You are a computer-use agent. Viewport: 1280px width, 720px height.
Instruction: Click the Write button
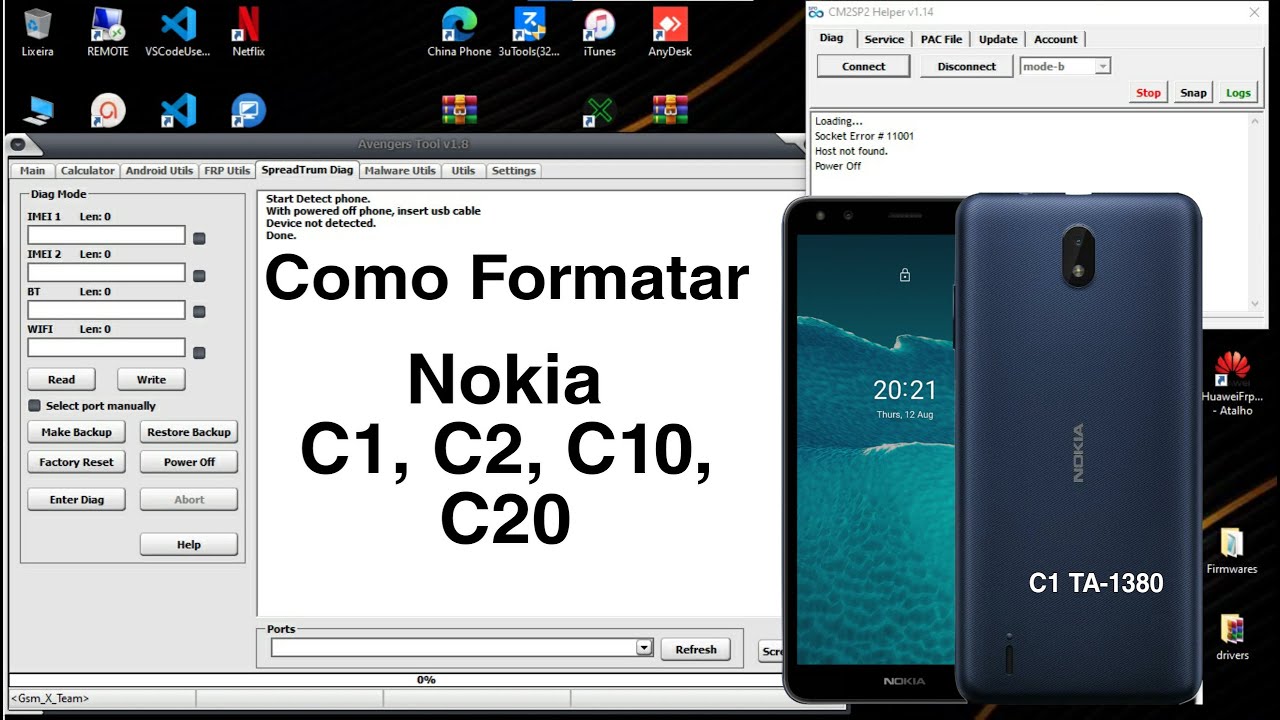tap(151, 379)
